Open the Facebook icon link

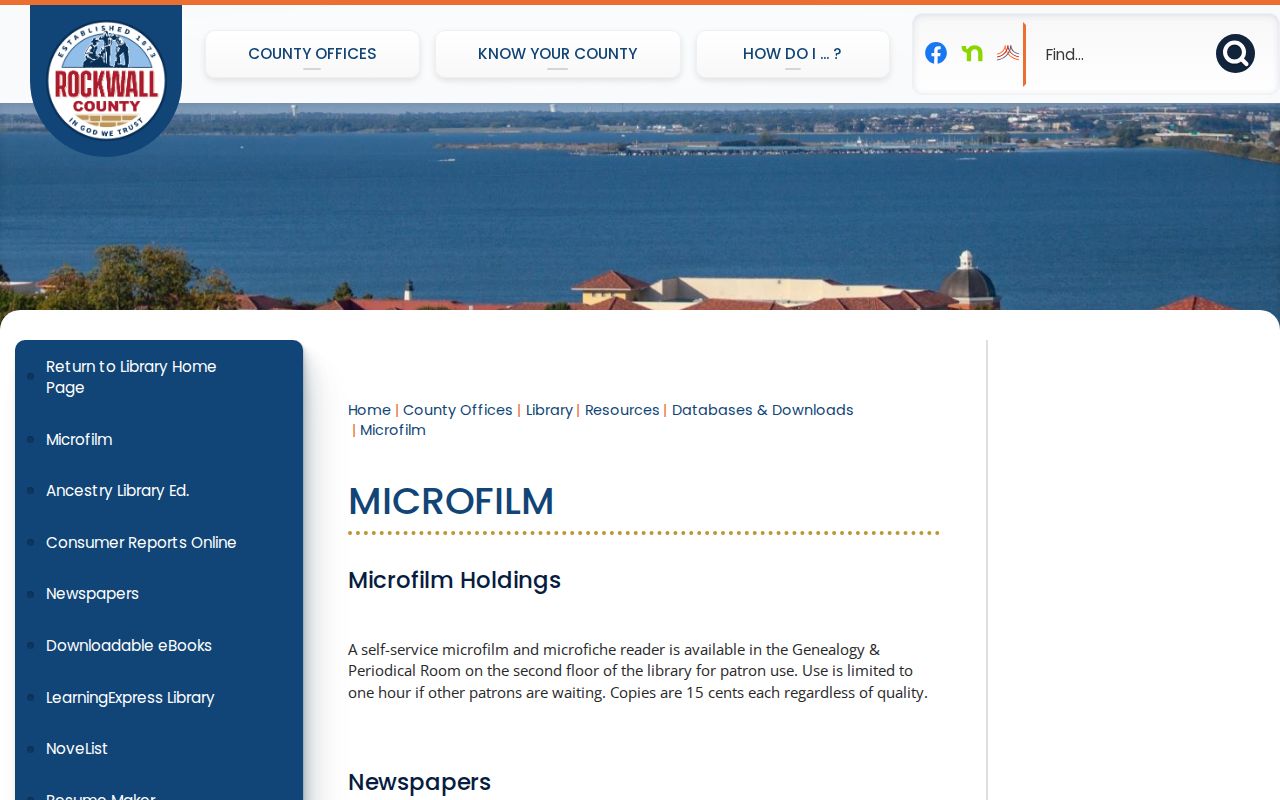pyautogui.click(x=936, y=53)
